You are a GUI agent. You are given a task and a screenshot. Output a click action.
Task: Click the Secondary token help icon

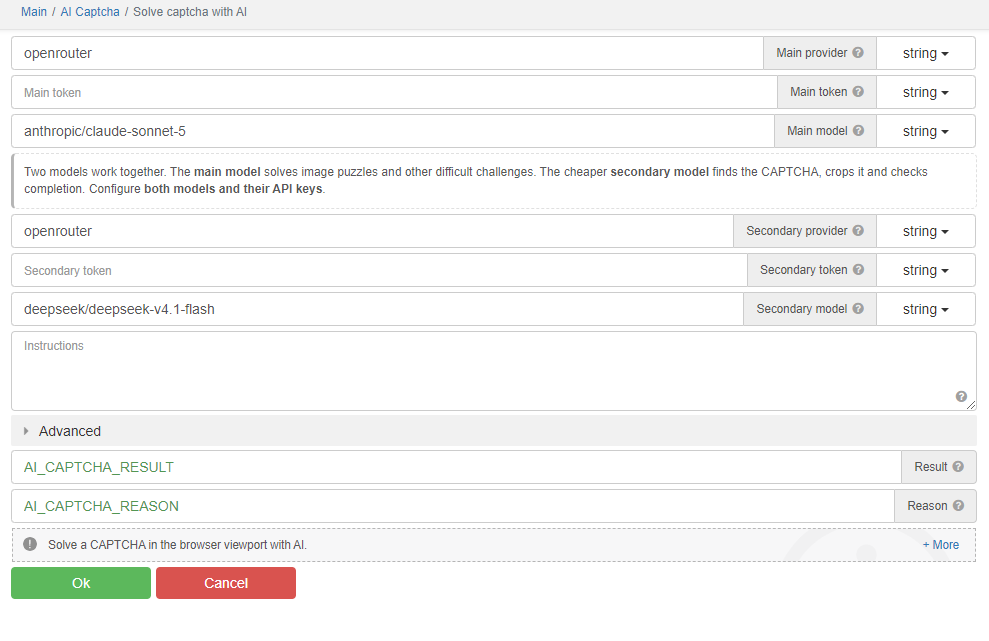(x=858, y=270)
